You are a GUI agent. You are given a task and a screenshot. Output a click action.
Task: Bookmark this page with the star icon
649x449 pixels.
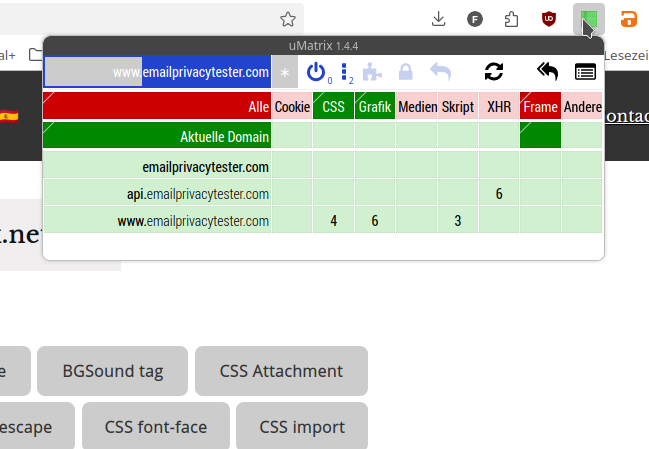[x=288, y=19]
